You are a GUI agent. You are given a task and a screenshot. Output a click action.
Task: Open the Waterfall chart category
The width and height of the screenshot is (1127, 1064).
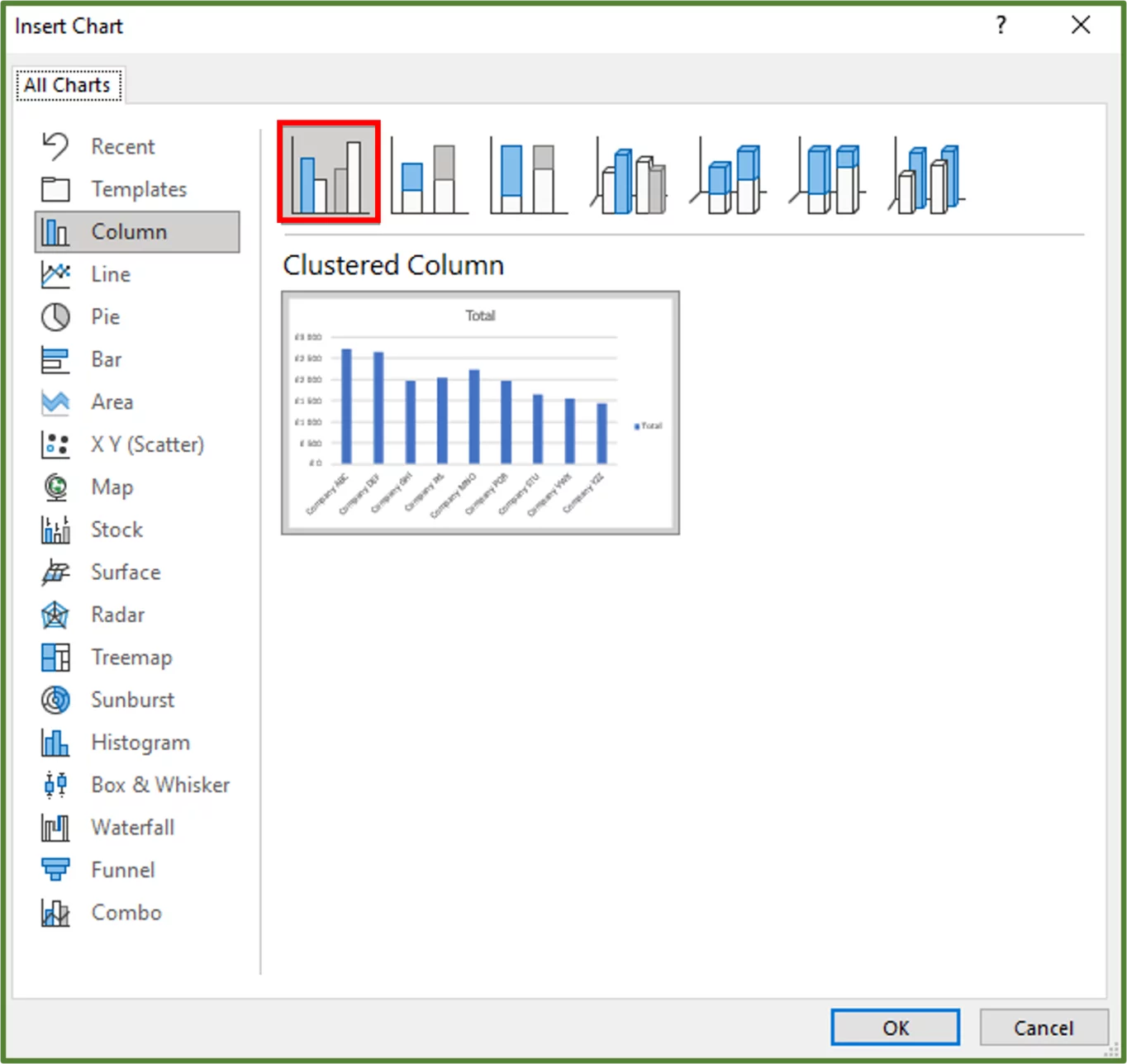[x=132, y=827]
